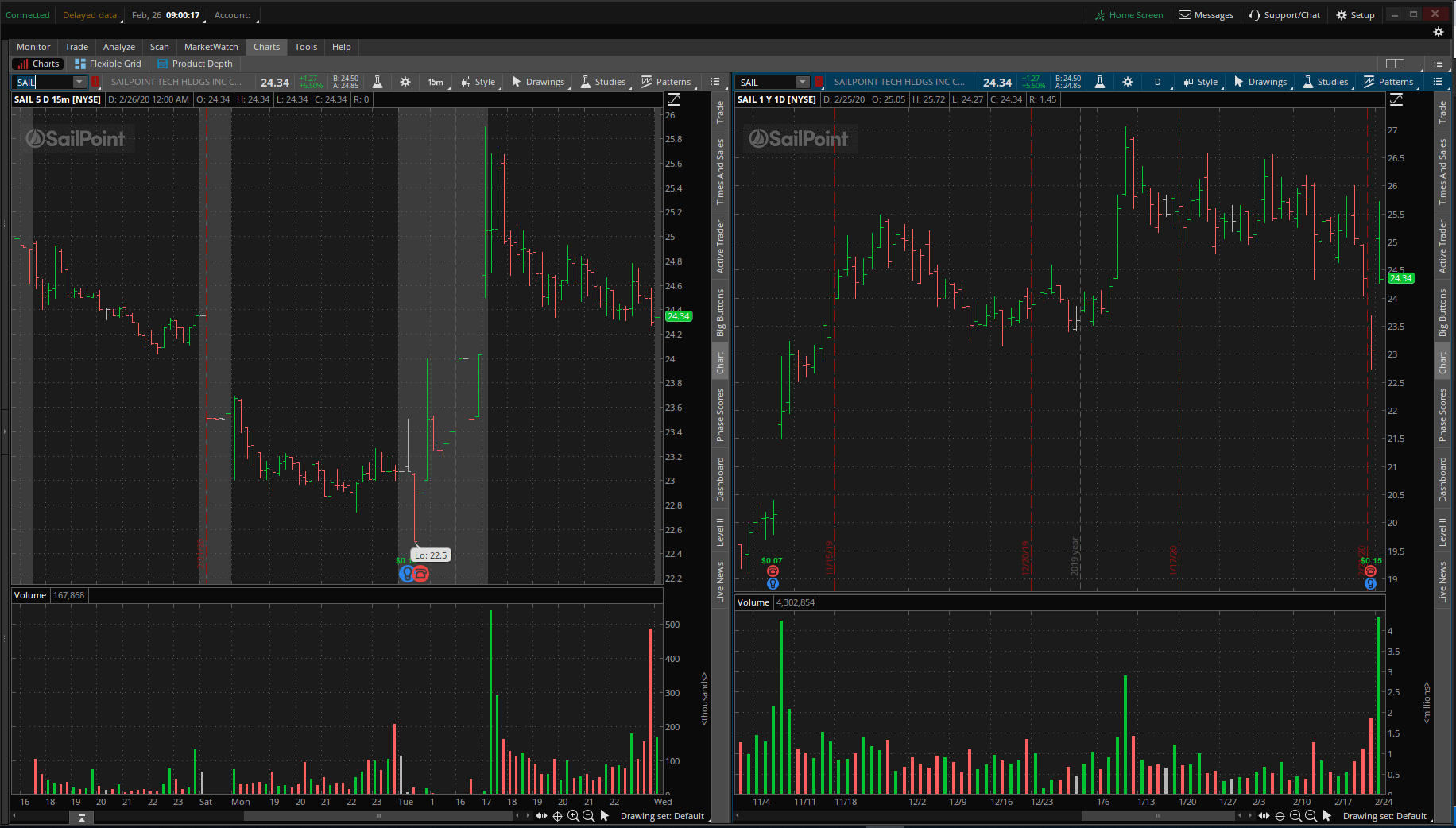
Task: Switch to the Analyze tab
Action: [x=119, y=47]
